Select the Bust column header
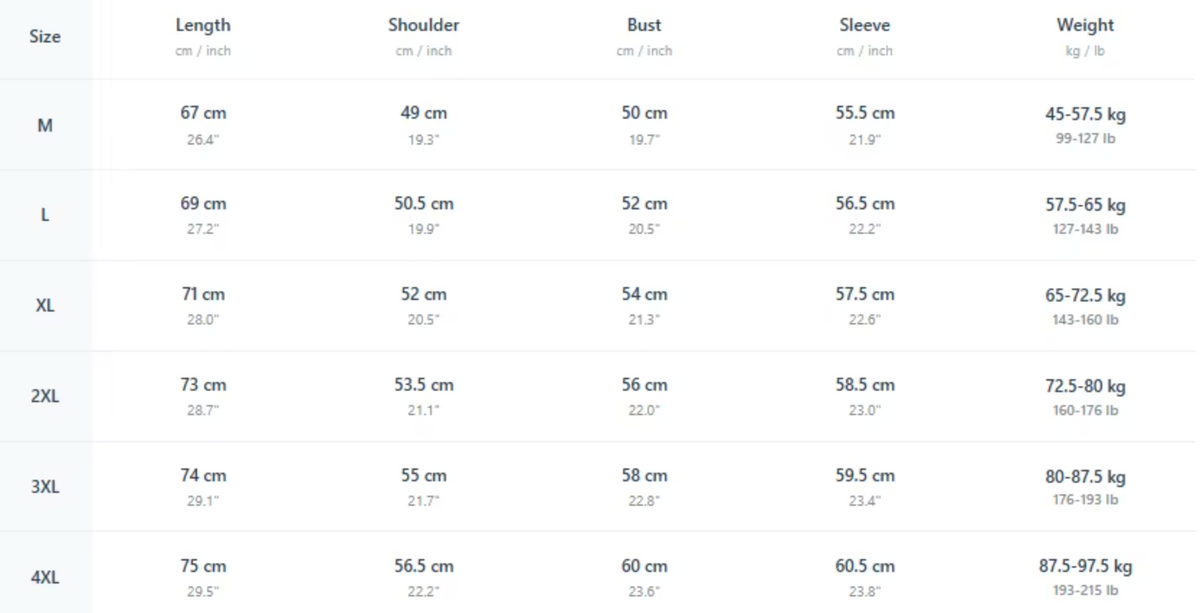The height and width of the screenshot is (613, 1200). click(644, 25)
